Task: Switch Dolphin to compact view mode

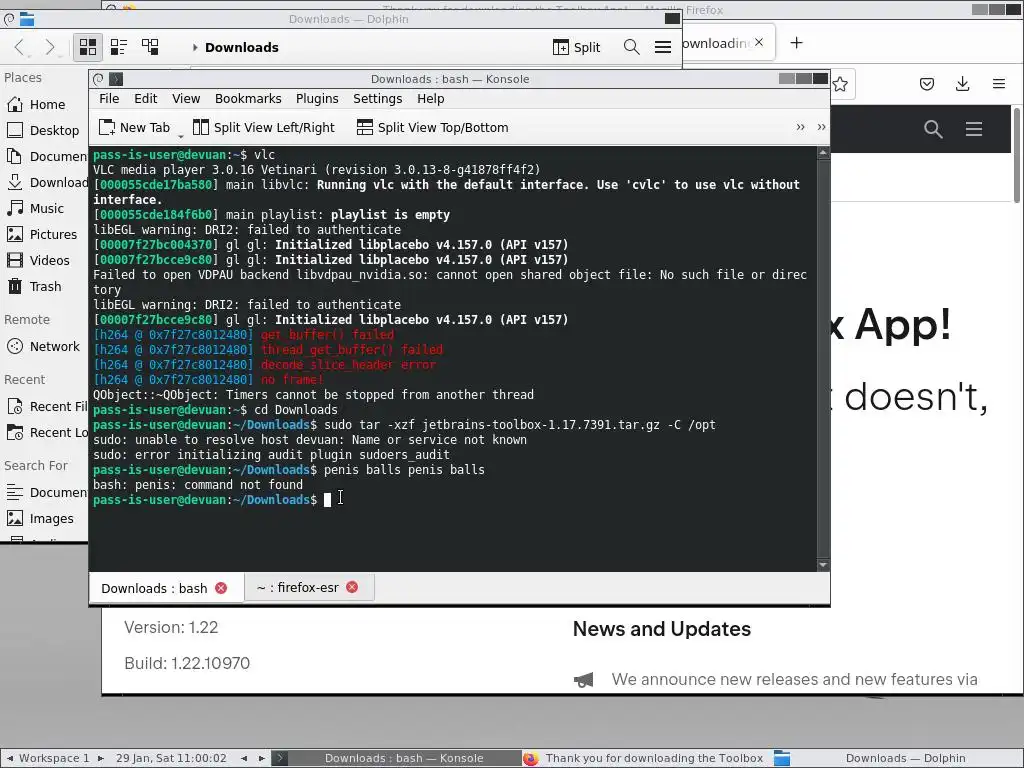Action: coord(119,47)
